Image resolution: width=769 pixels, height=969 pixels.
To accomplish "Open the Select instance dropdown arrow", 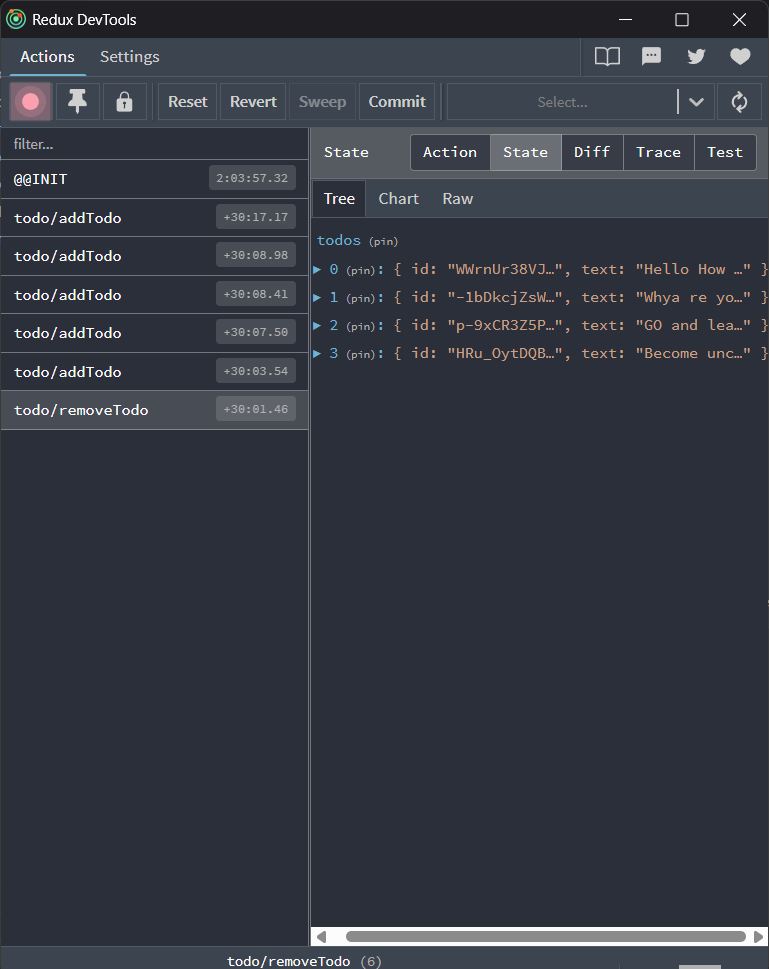I will tap(696, 102).
